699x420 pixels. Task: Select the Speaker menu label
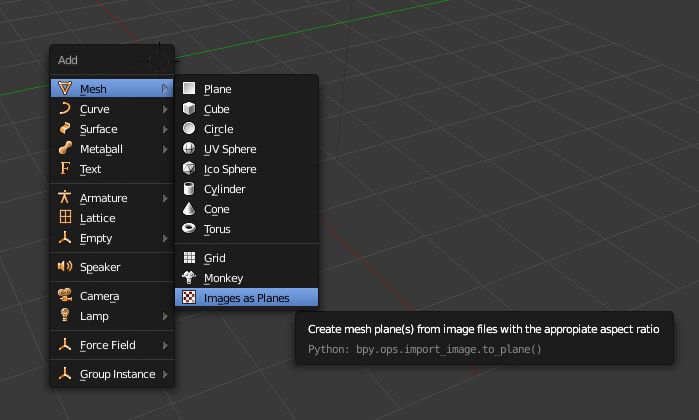100,267
